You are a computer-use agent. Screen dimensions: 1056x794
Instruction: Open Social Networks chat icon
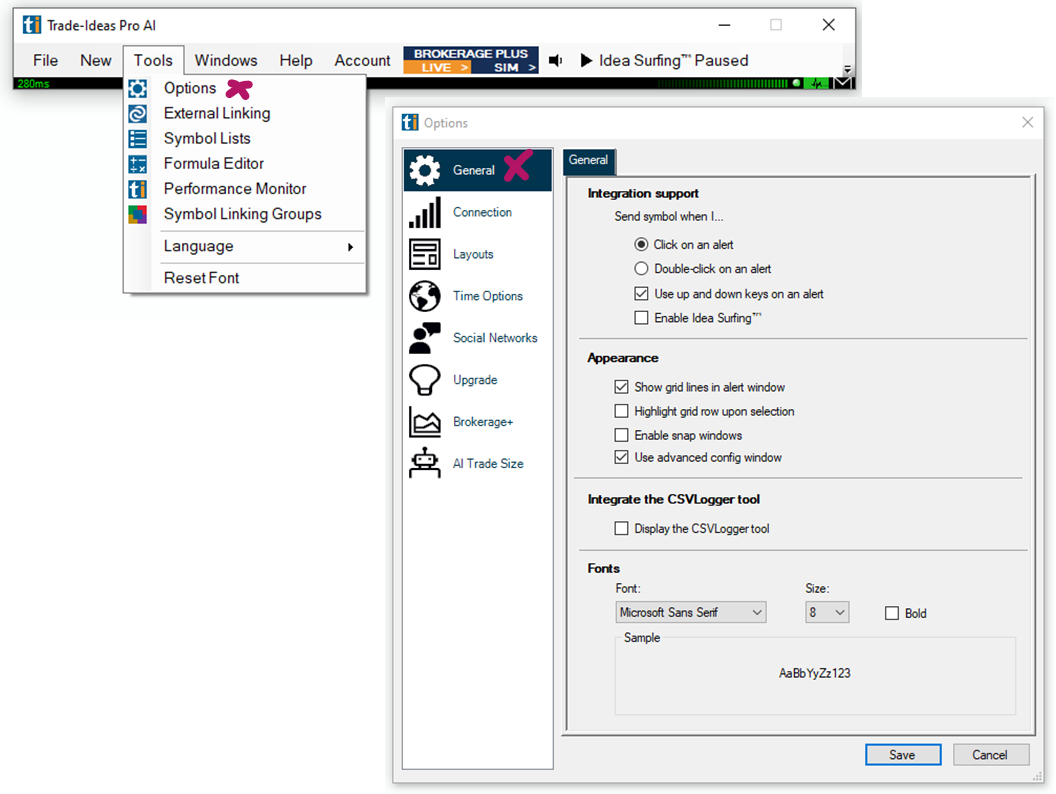pos(425,339)
